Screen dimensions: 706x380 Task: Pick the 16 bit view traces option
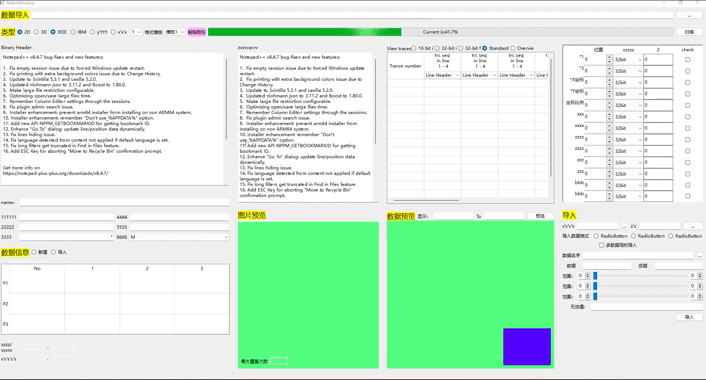414,48
